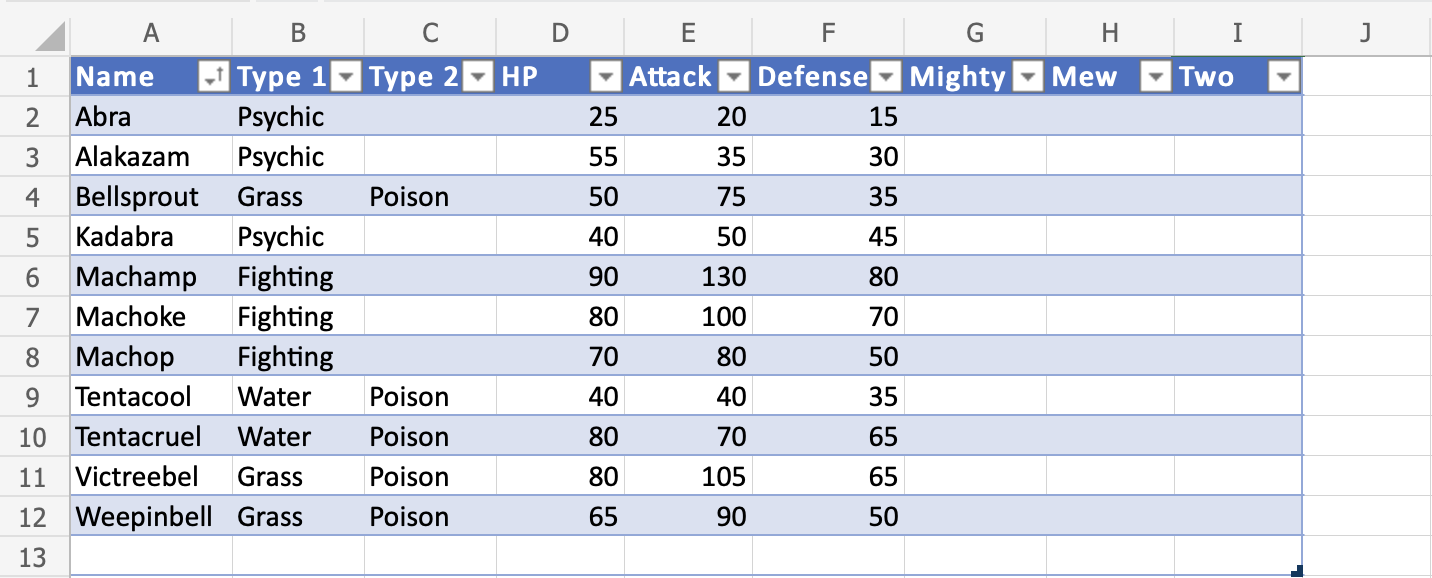Screen dimensions: 1432x578
Task: Open the Mew column filter dropdown
Action: pos(1156,77)
